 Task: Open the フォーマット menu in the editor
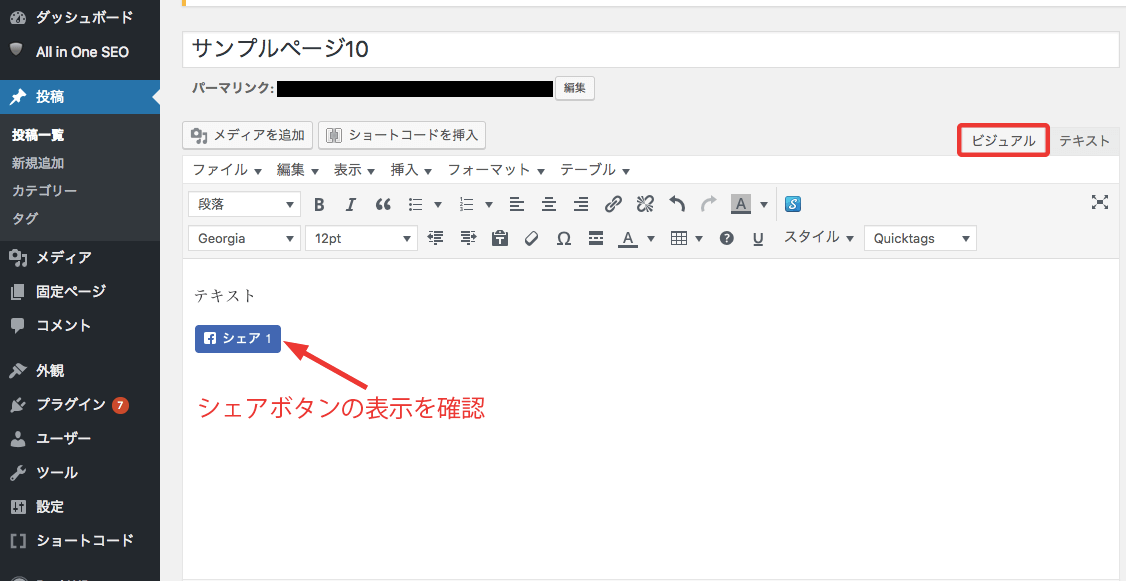coord(496,170)
